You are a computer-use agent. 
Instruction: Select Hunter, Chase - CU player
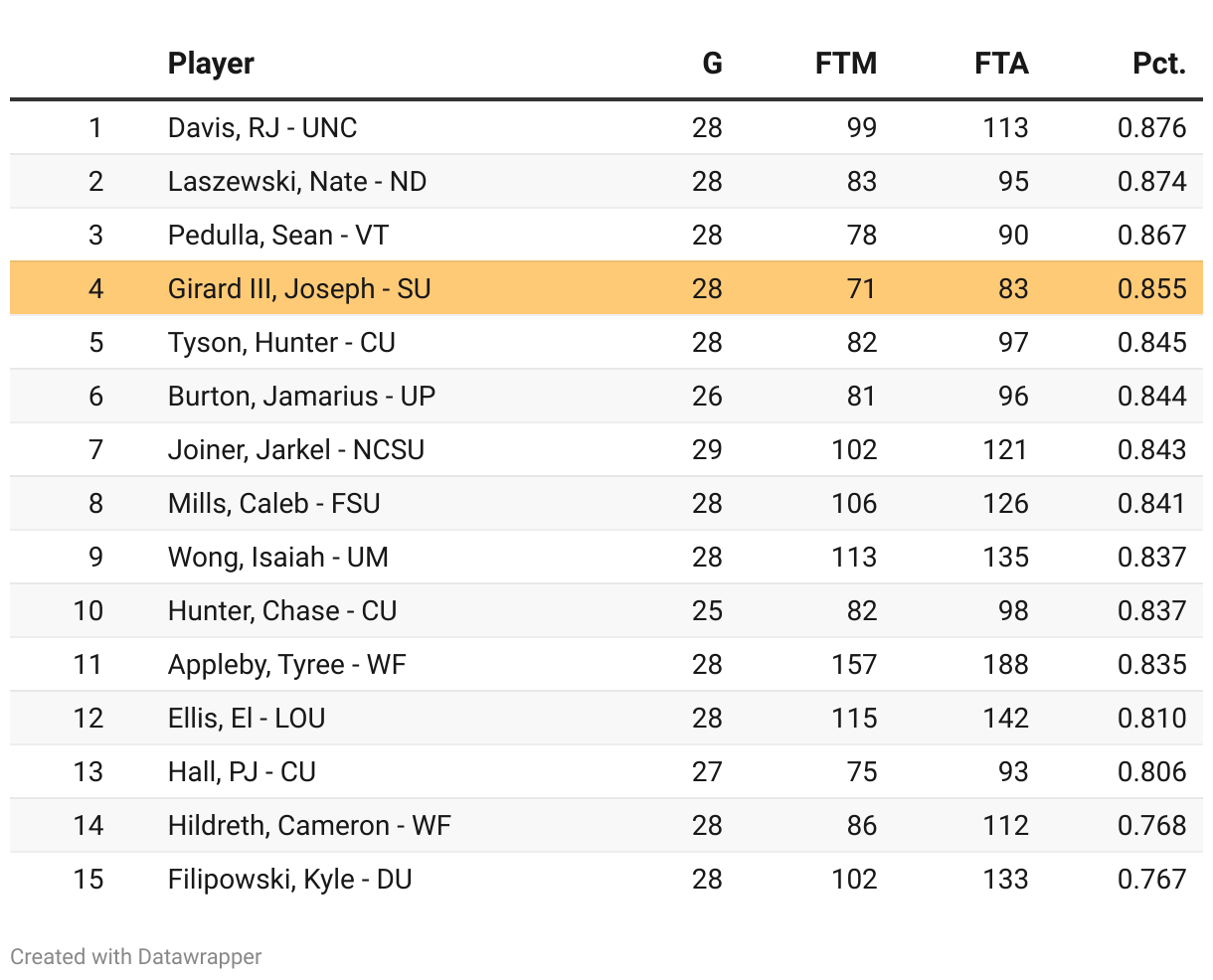pyautogui.click(x=281, y=611)
